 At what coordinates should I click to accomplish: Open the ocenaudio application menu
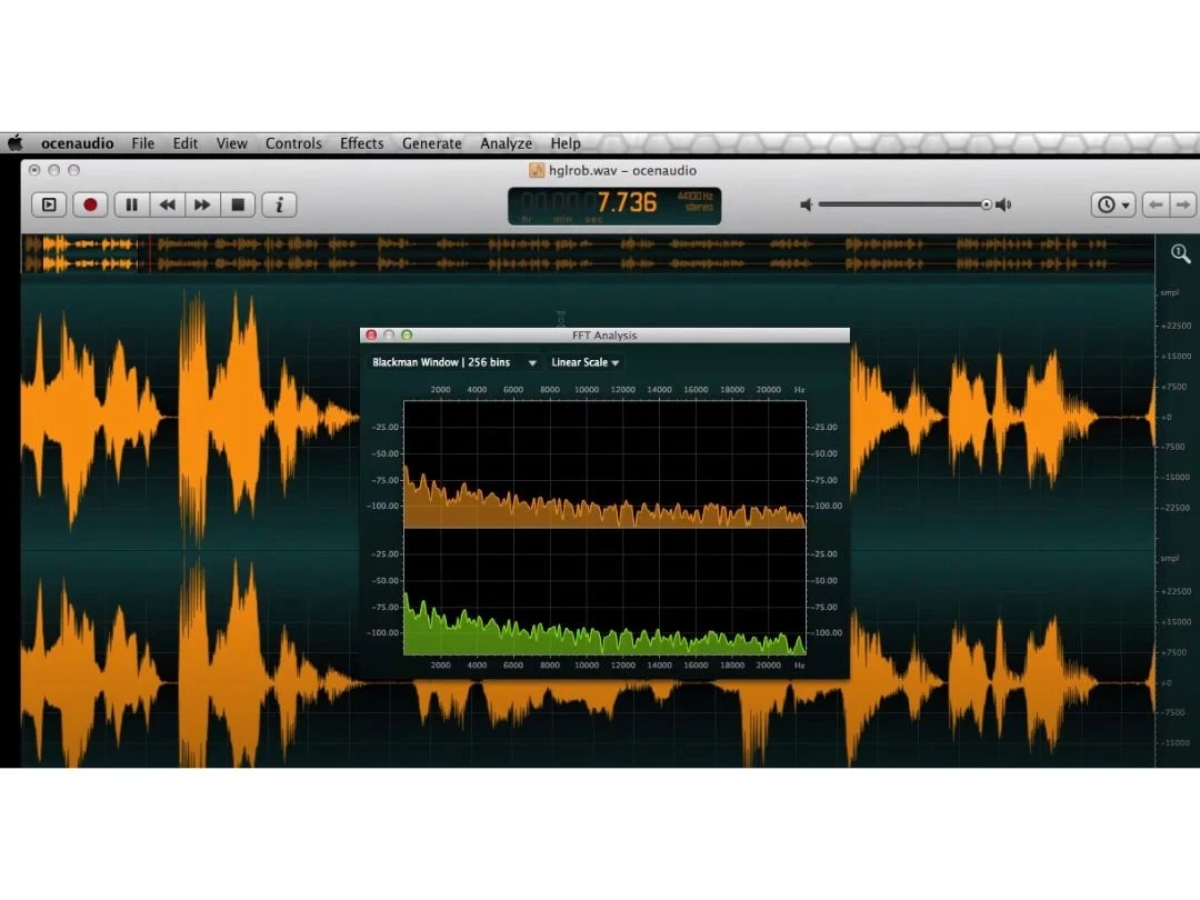(x=77, y=143)
